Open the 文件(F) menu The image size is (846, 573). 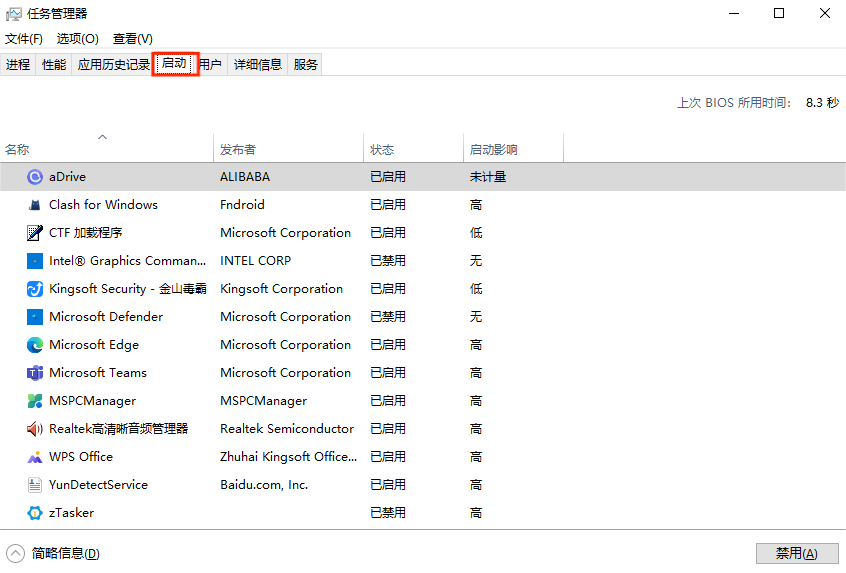click(24, 39)
